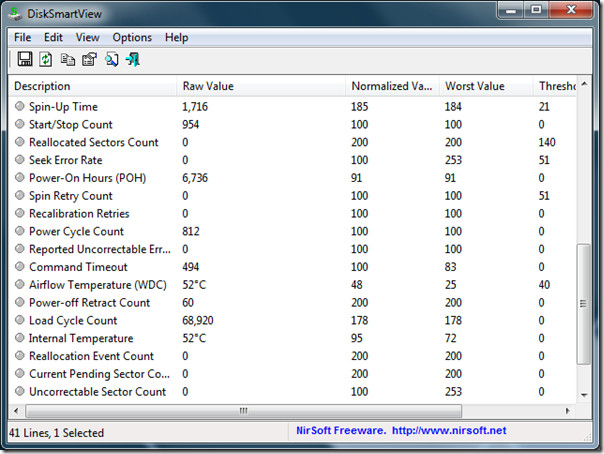Click status bullet of Uncorrectable Sector Count
Screen dimensions: 604x454
coord(20,391)
